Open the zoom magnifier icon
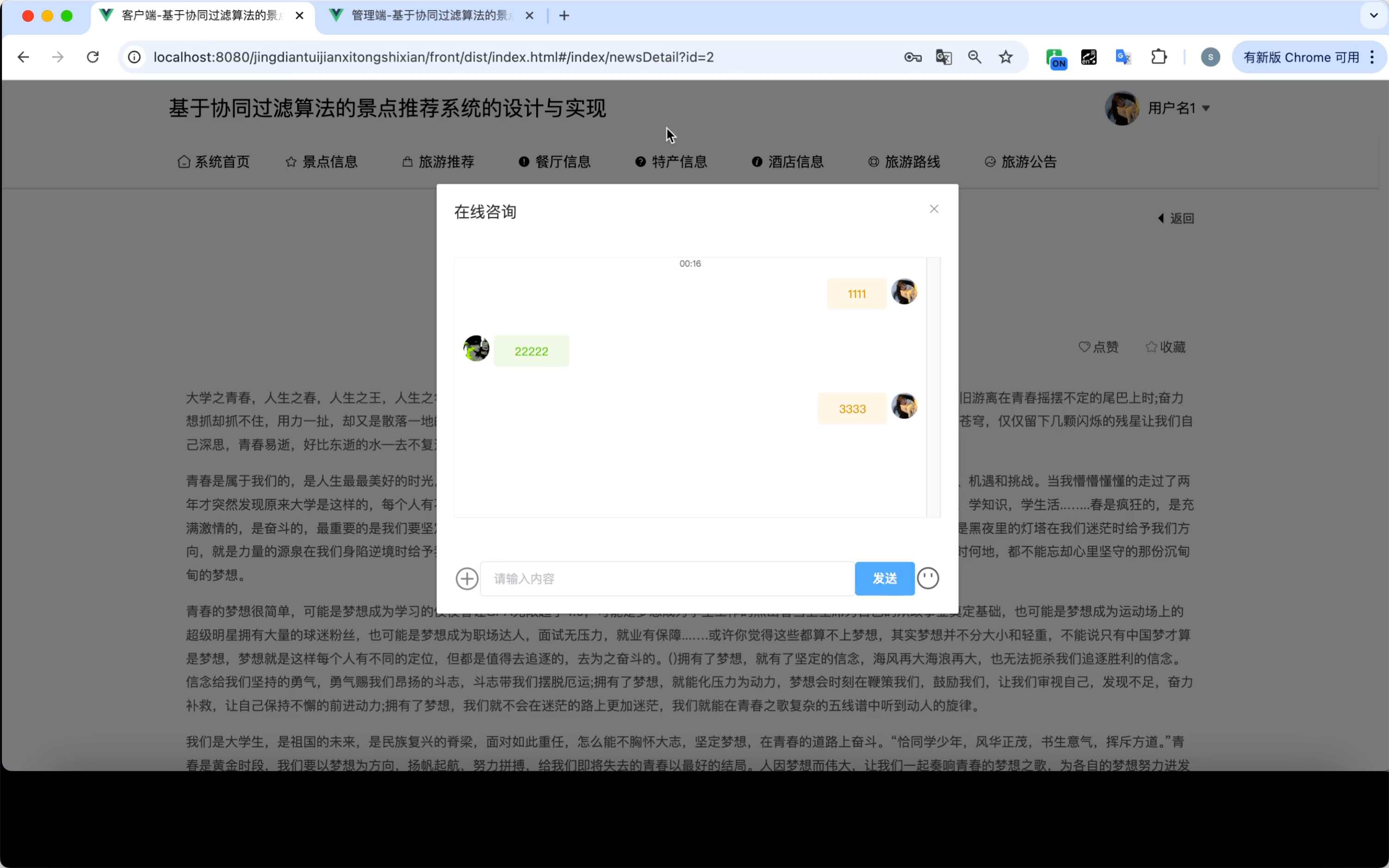 click(974, 57)
